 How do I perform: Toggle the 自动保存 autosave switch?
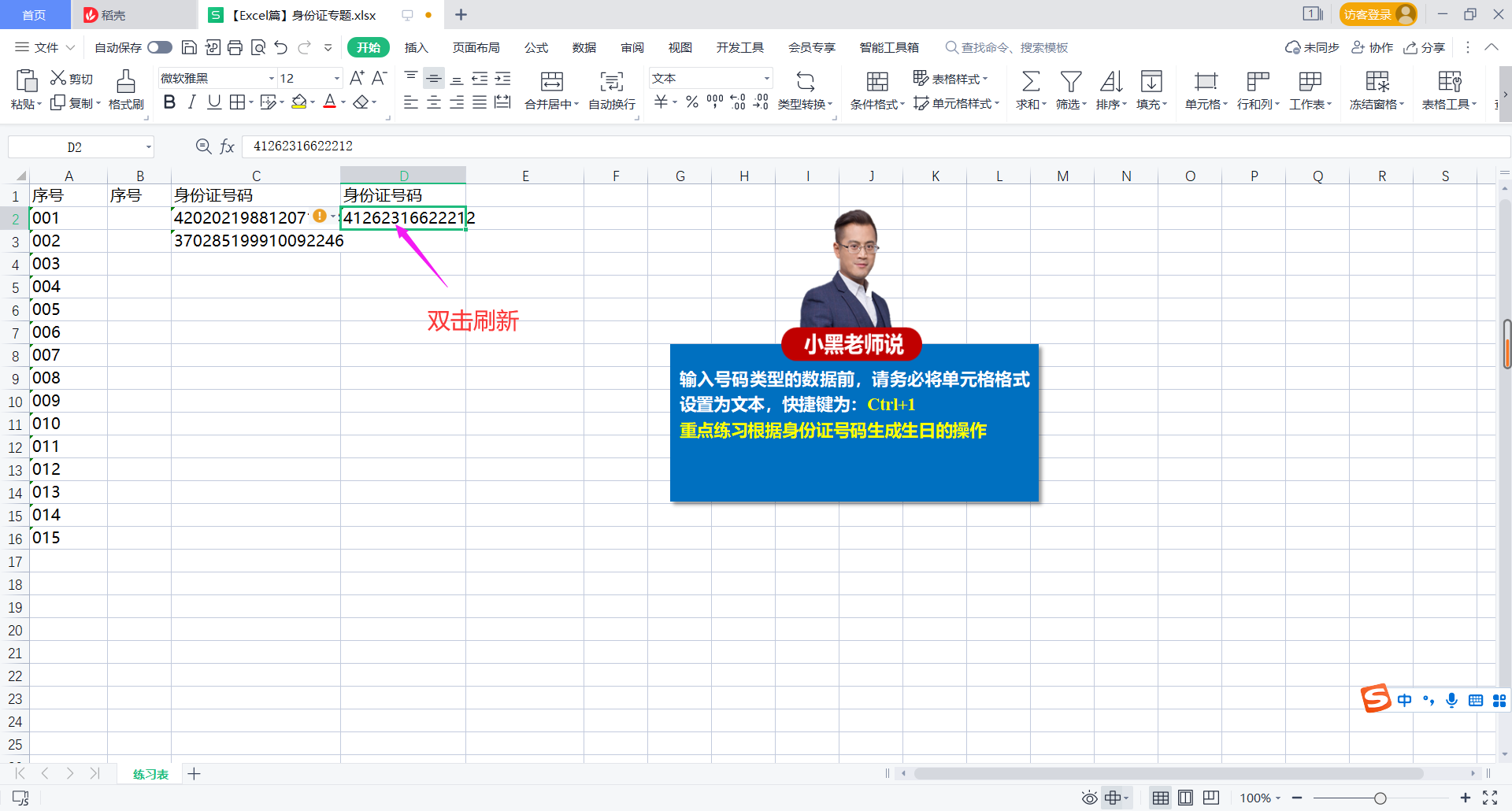pos(159,47)
